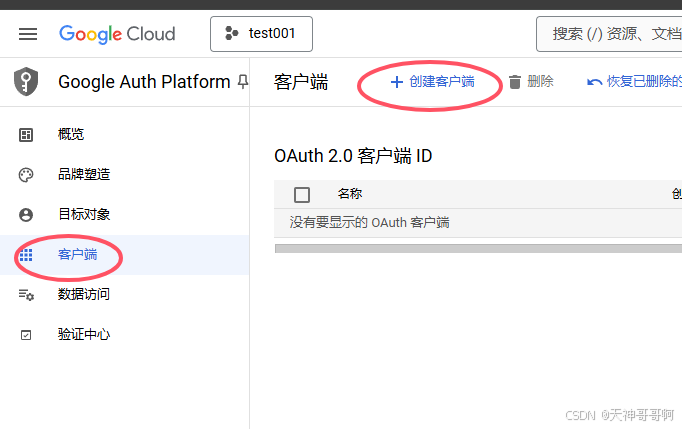Viewport: 682px width, 429px height.
Task: Click 恢复已删除的 restore button
Action: pyautogui.click(x=634, y=81)
